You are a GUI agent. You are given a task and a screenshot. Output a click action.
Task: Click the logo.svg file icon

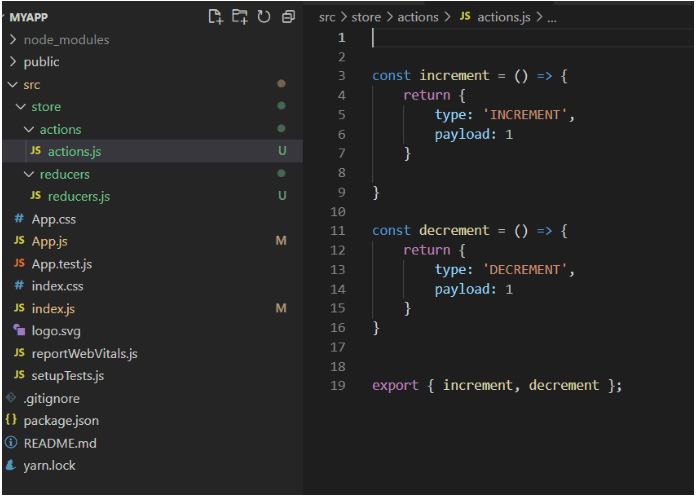pyautogui.click(x=19, y=331)
